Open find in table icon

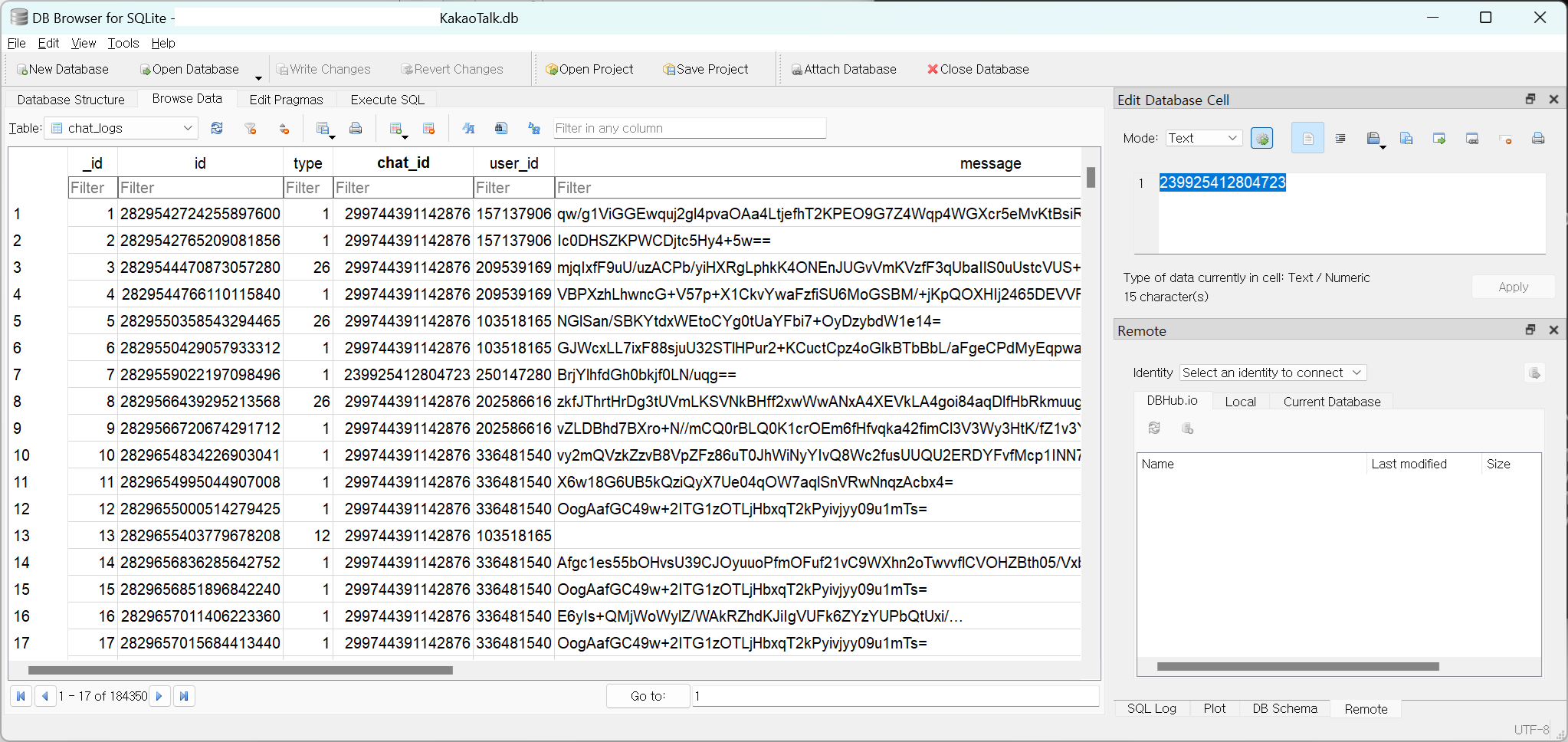click(501, 128)
